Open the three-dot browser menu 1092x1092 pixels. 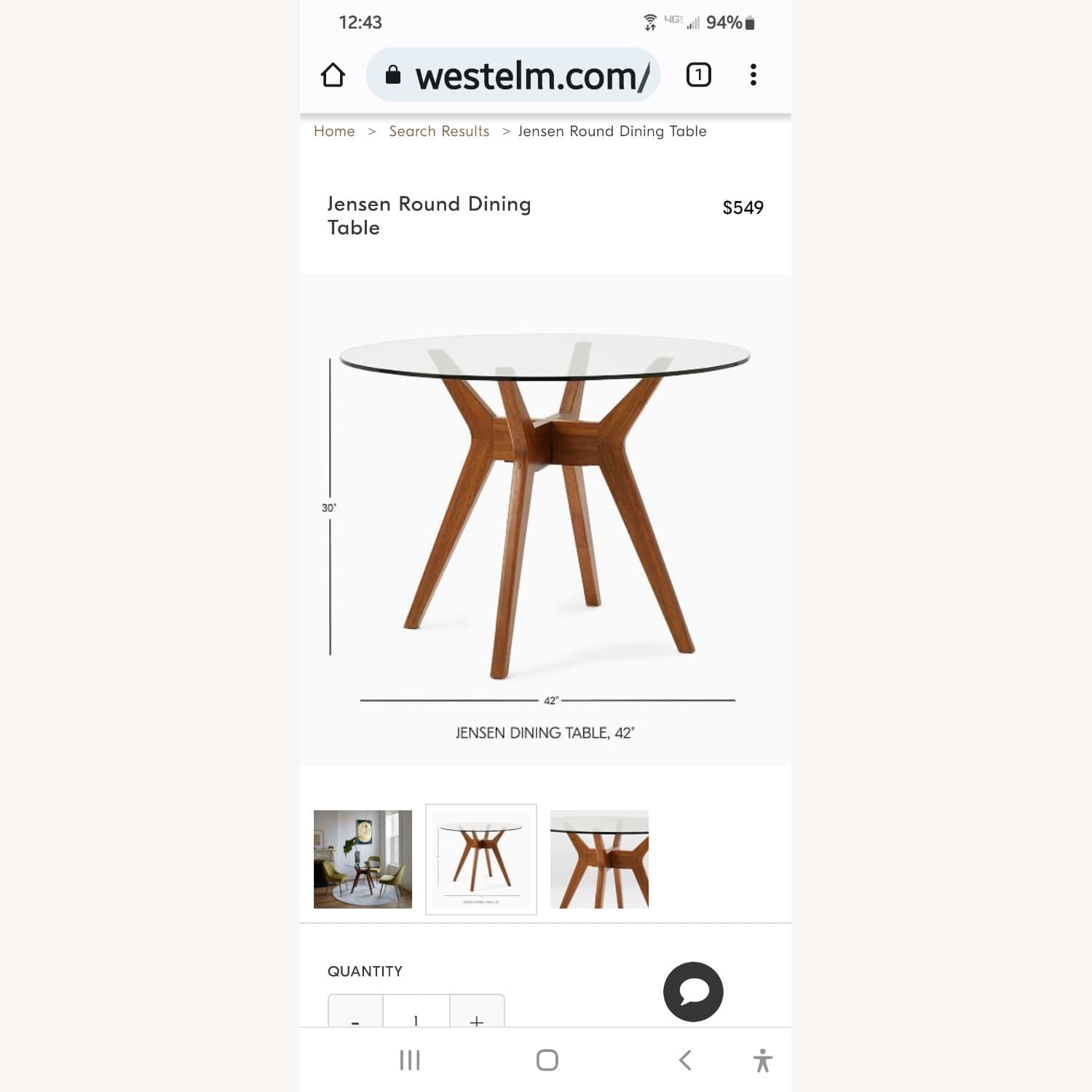753,75
